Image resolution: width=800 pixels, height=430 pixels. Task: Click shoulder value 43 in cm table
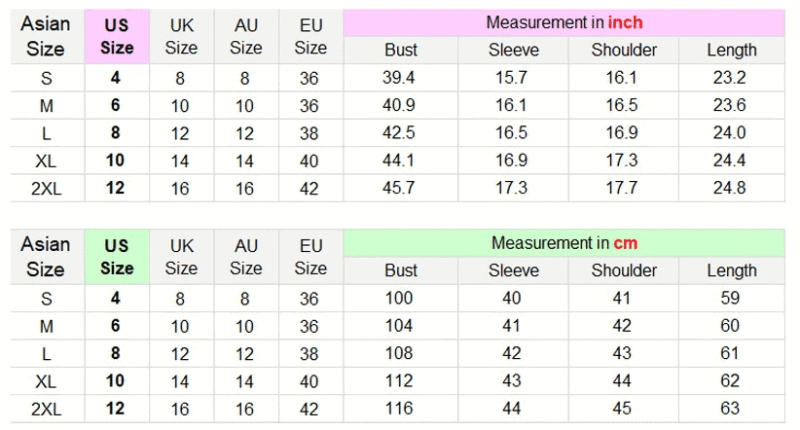tap(622, 353)
